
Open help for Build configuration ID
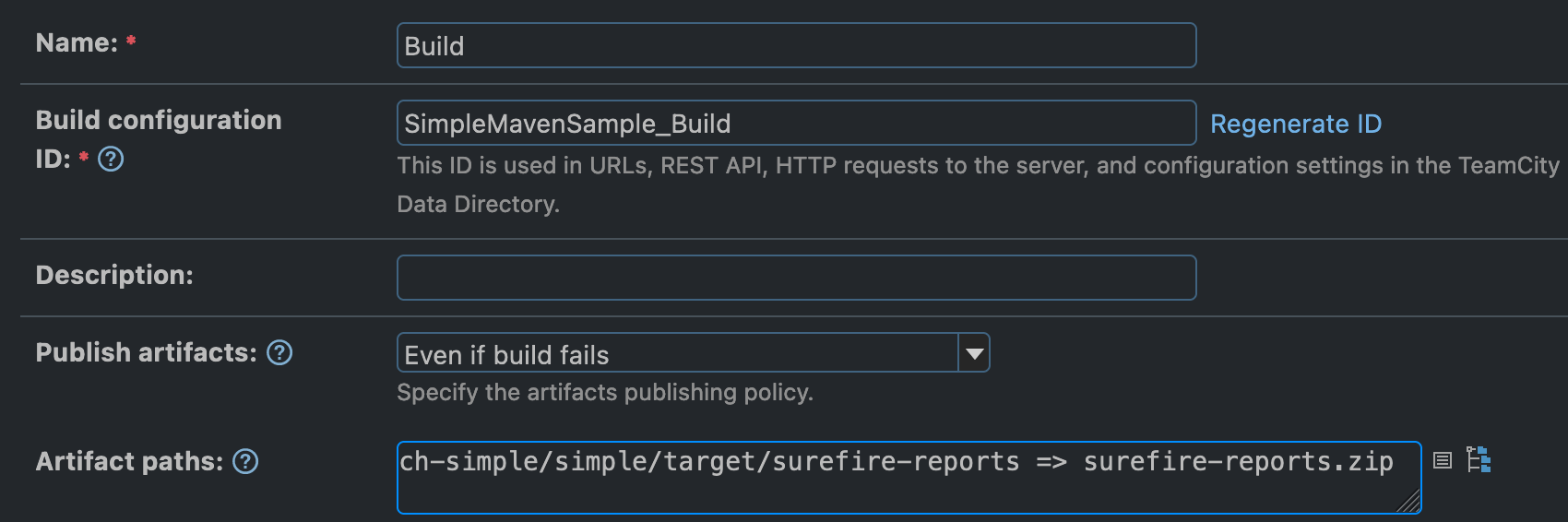[111, 160]
